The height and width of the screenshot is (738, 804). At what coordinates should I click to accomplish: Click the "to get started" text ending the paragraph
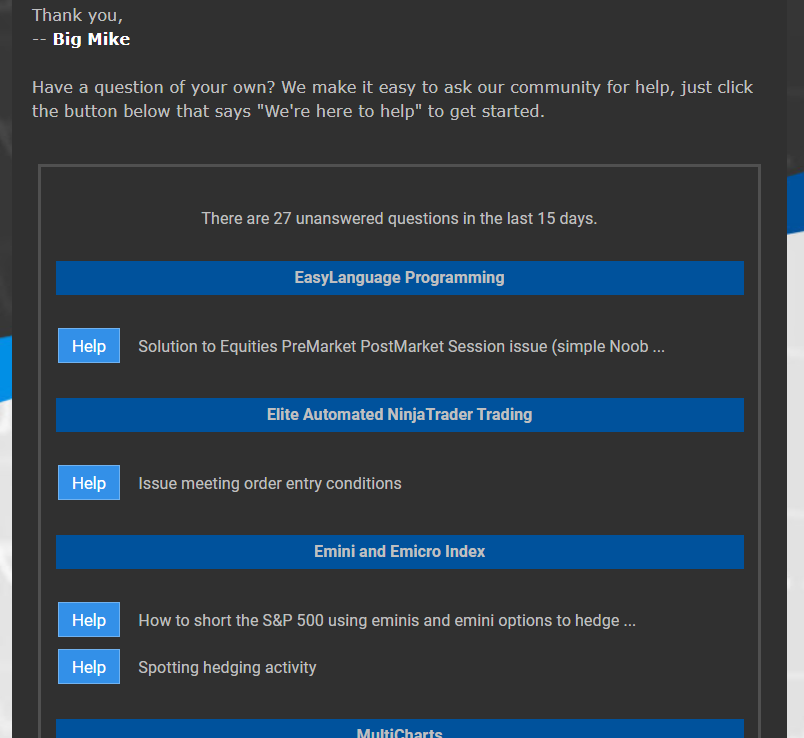click(x=486, y=111)
